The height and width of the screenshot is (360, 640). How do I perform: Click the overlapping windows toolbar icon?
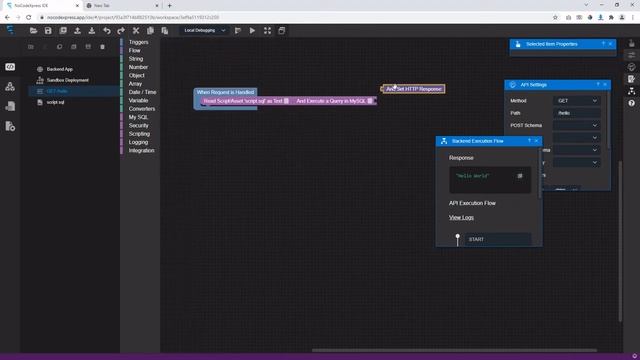(282, 31)
